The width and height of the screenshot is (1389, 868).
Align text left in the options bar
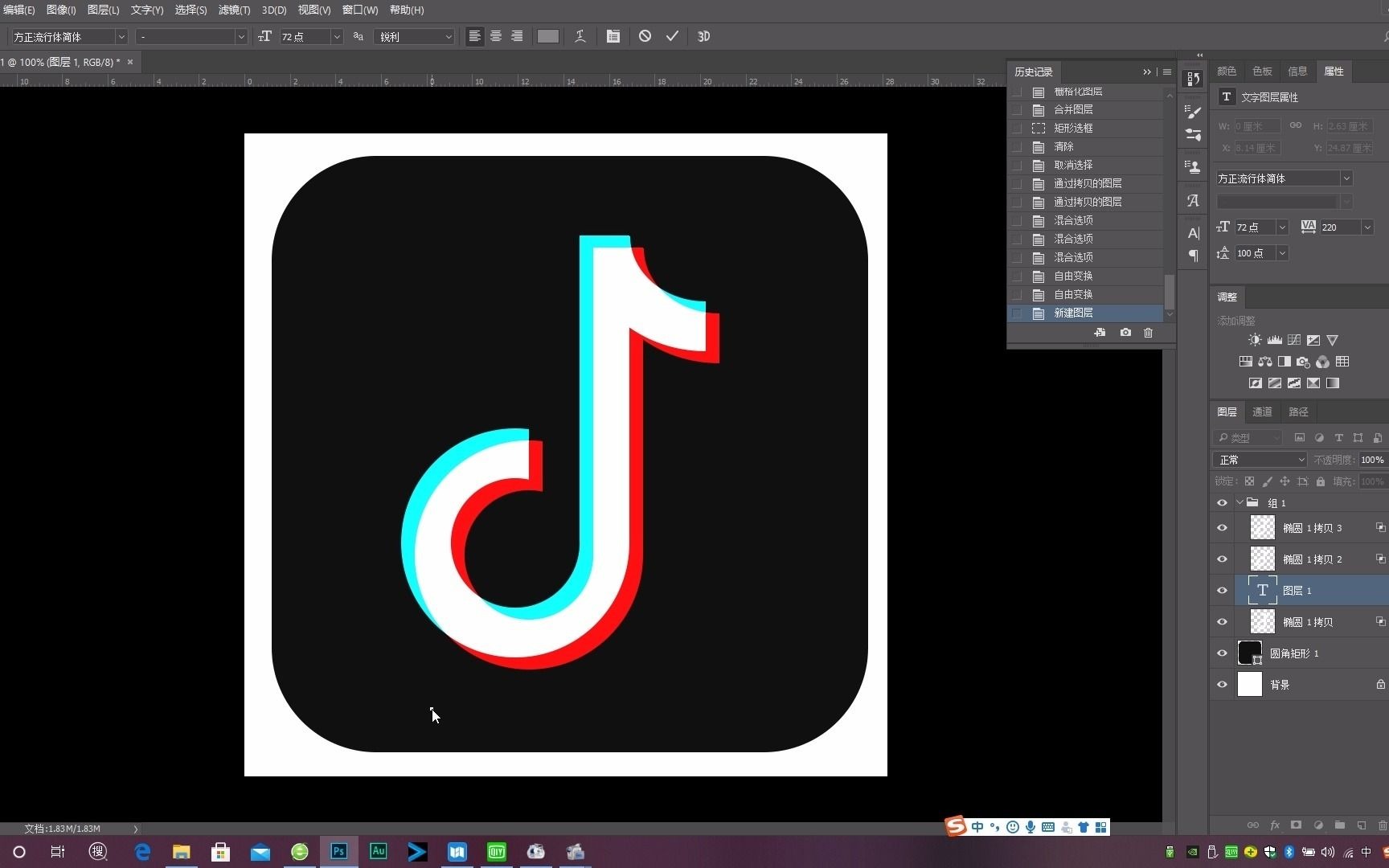pos(475,36)
